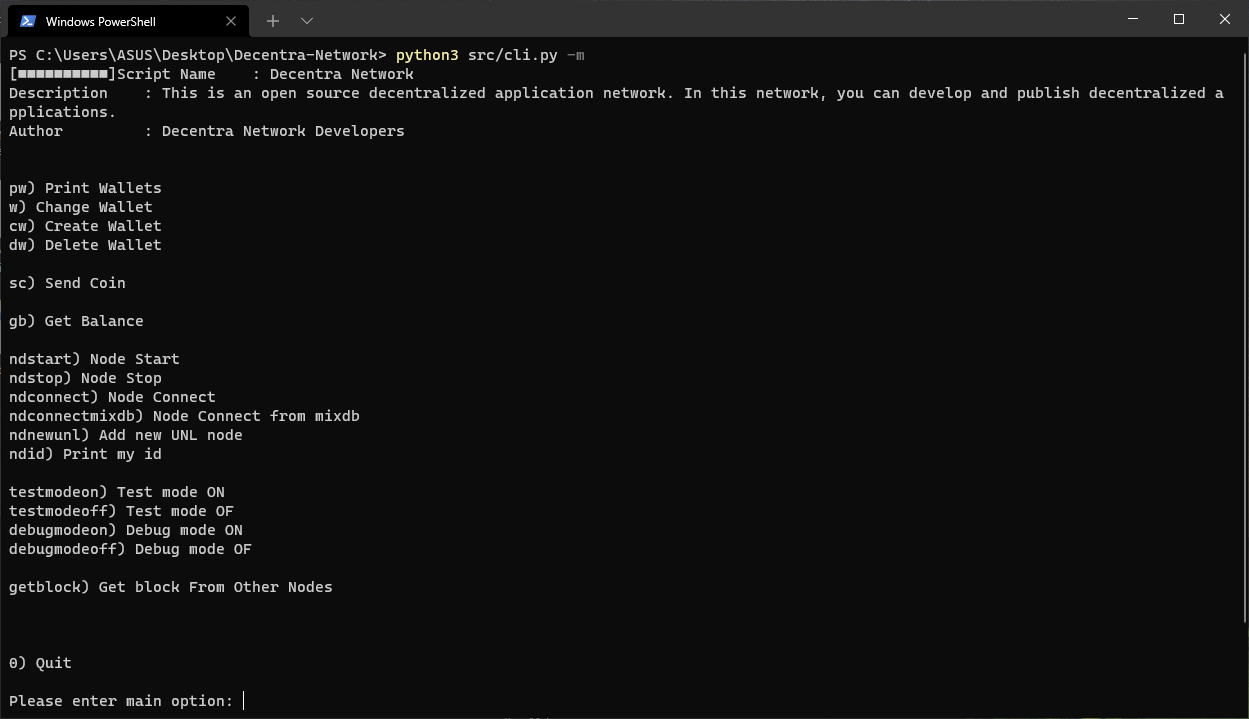Select the 'debugmodeoff) Debug mode OF' line
The image size is (1249, 719).
click(x=130, y=548)
